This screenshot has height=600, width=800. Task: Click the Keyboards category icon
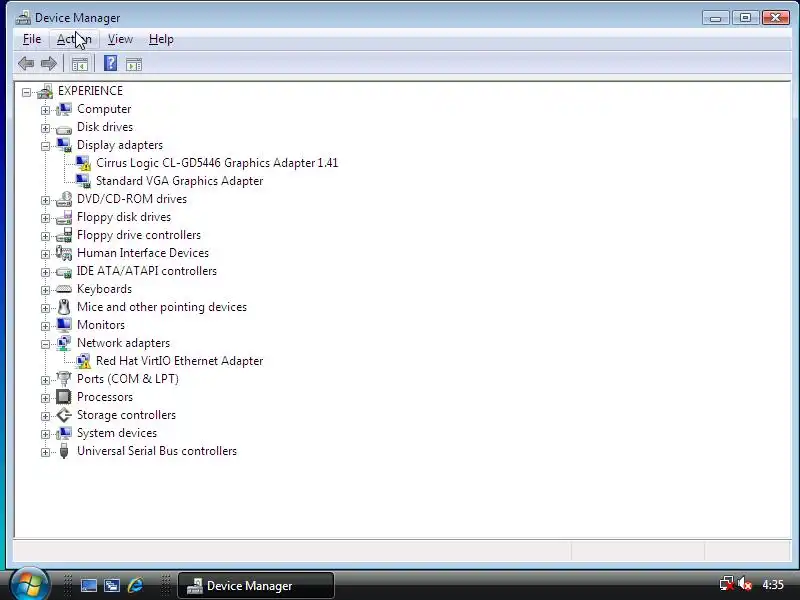64,289
